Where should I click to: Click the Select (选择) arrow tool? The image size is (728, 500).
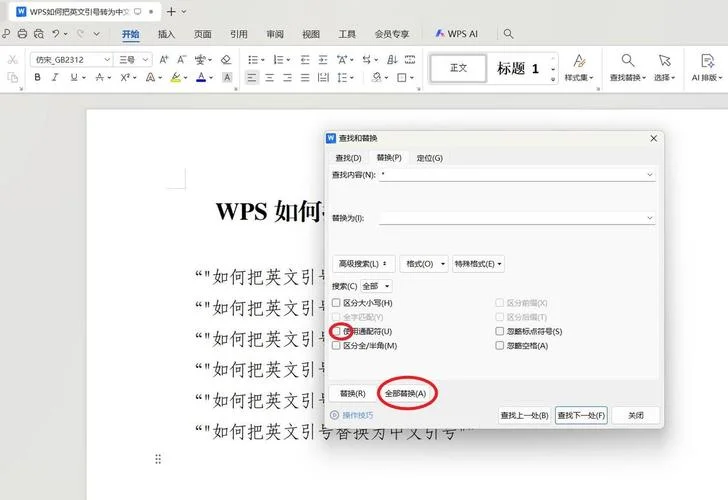(x=664, y=68)
